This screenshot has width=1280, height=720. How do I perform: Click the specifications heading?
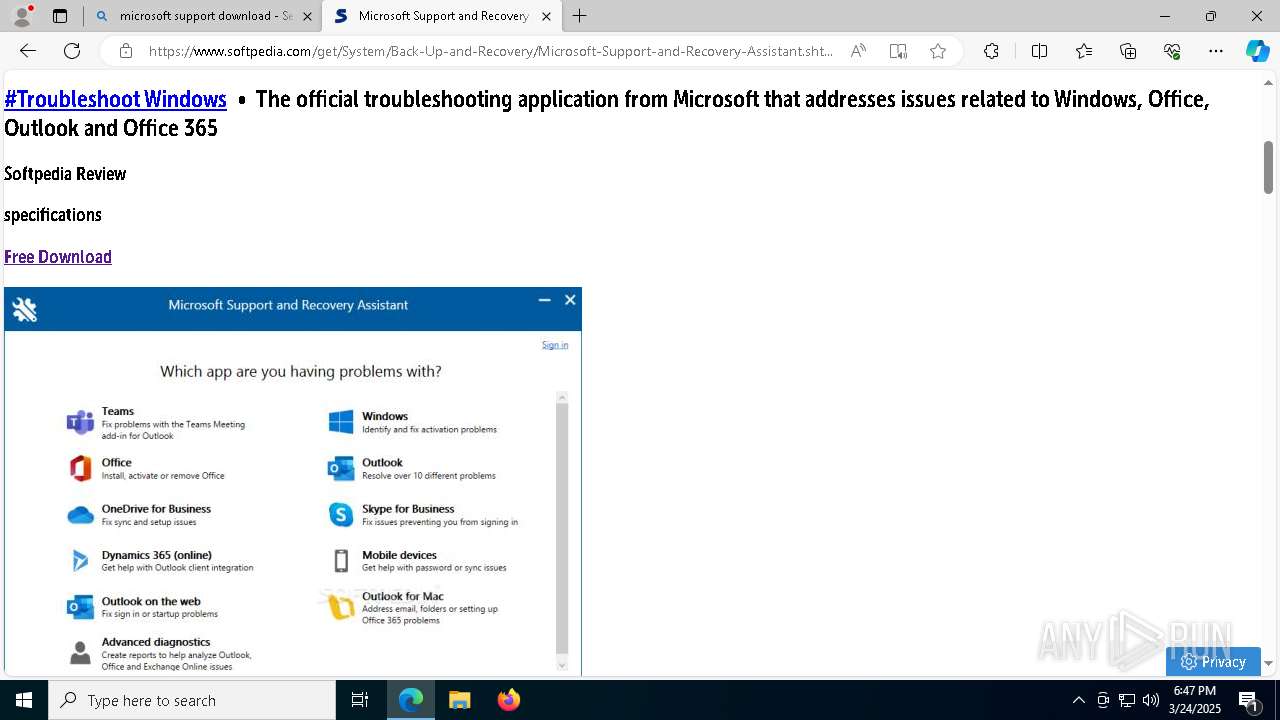(x=53, y=215)
